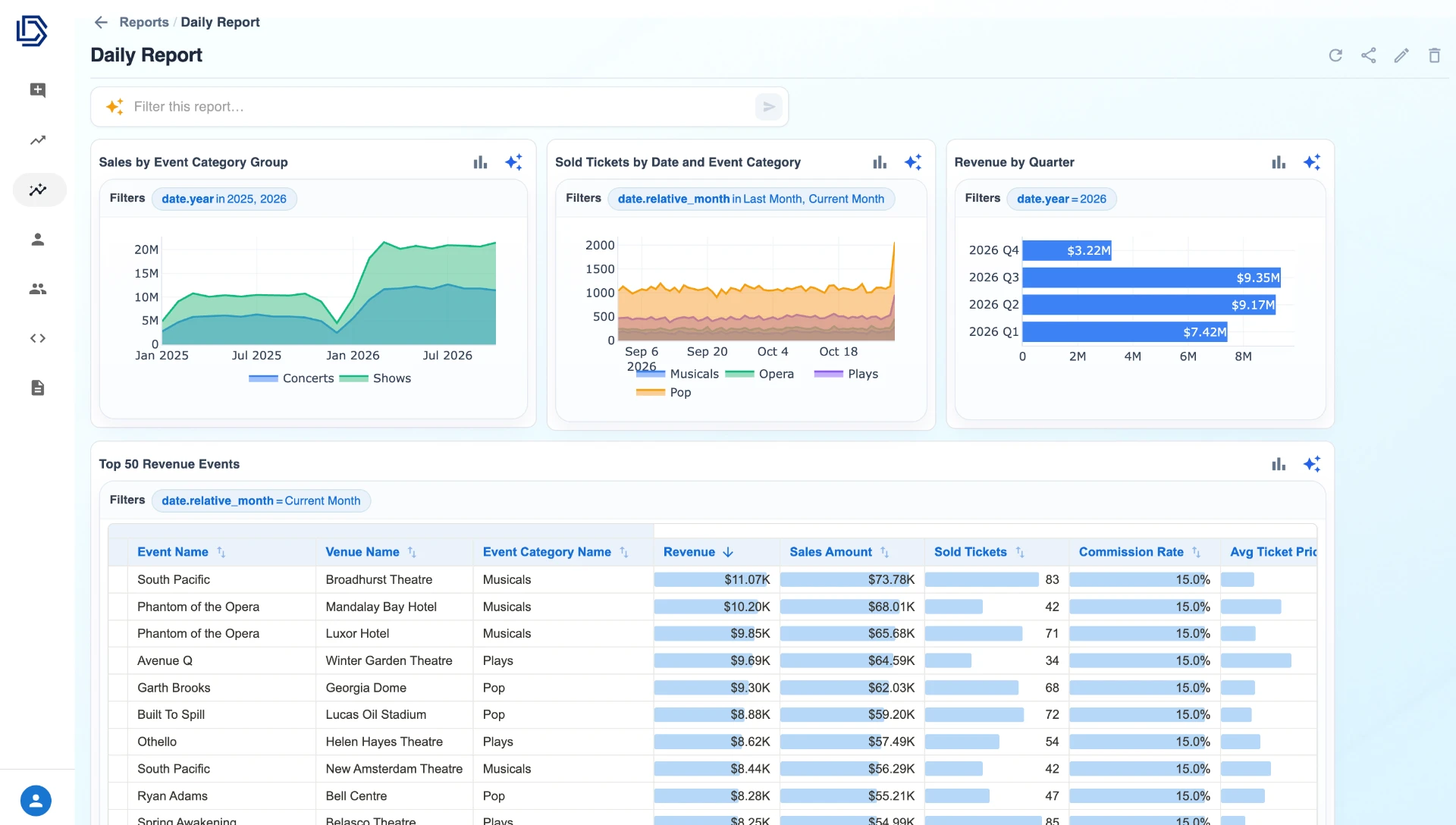Click AI sparkle on Sold Tickets by Date card
The height and width of the screenshot is (825, 1456).
click(913, 162)
